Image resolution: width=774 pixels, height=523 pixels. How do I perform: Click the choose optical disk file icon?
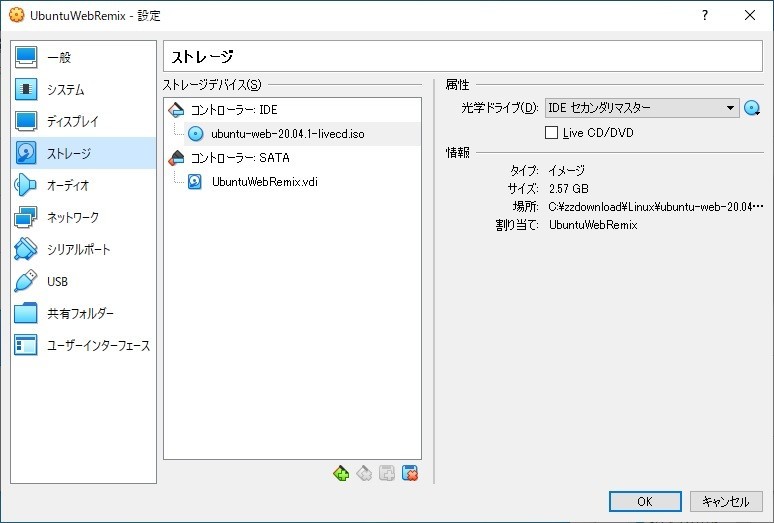click(752, 108)
